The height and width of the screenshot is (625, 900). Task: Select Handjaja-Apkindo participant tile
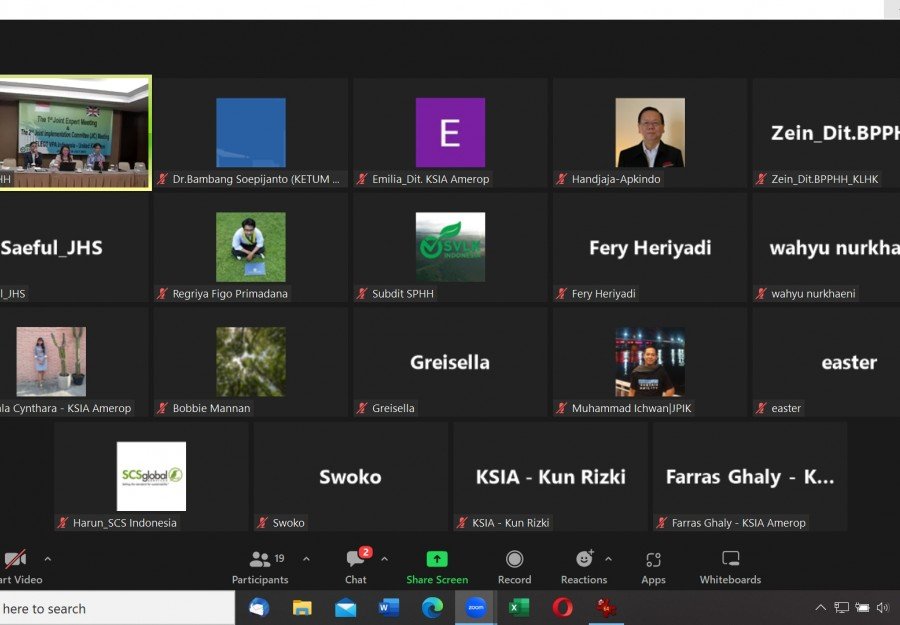point(649,133)
